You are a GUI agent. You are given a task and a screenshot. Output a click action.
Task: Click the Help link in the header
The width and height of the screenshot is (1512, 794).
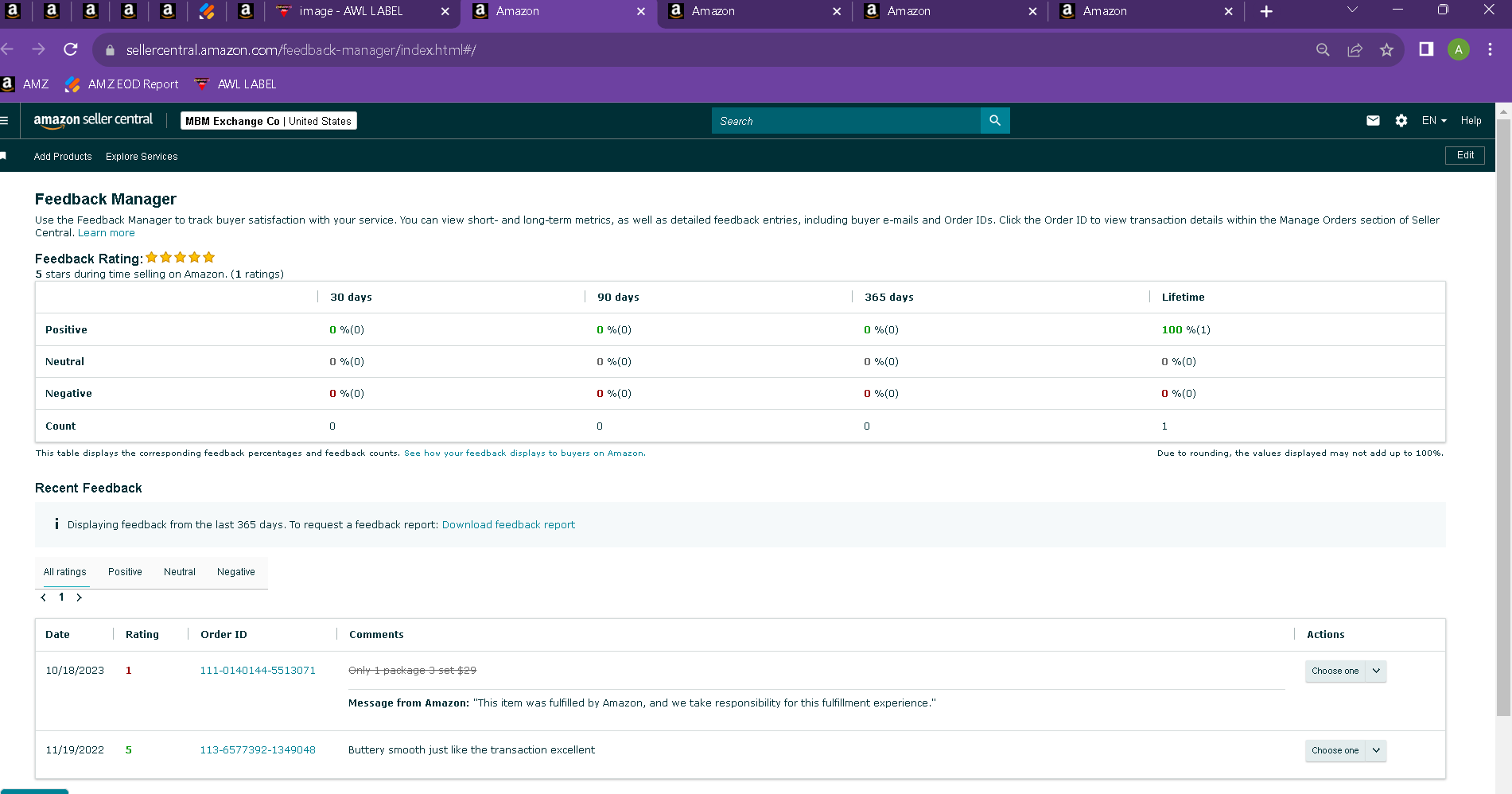[1471, 121]
